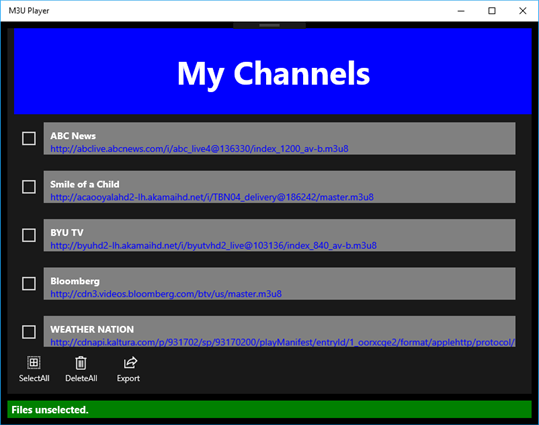Viewport: 539px width, 425px height.
Task: Click the BYU TV channel title
Action: [x=67, y=233]
